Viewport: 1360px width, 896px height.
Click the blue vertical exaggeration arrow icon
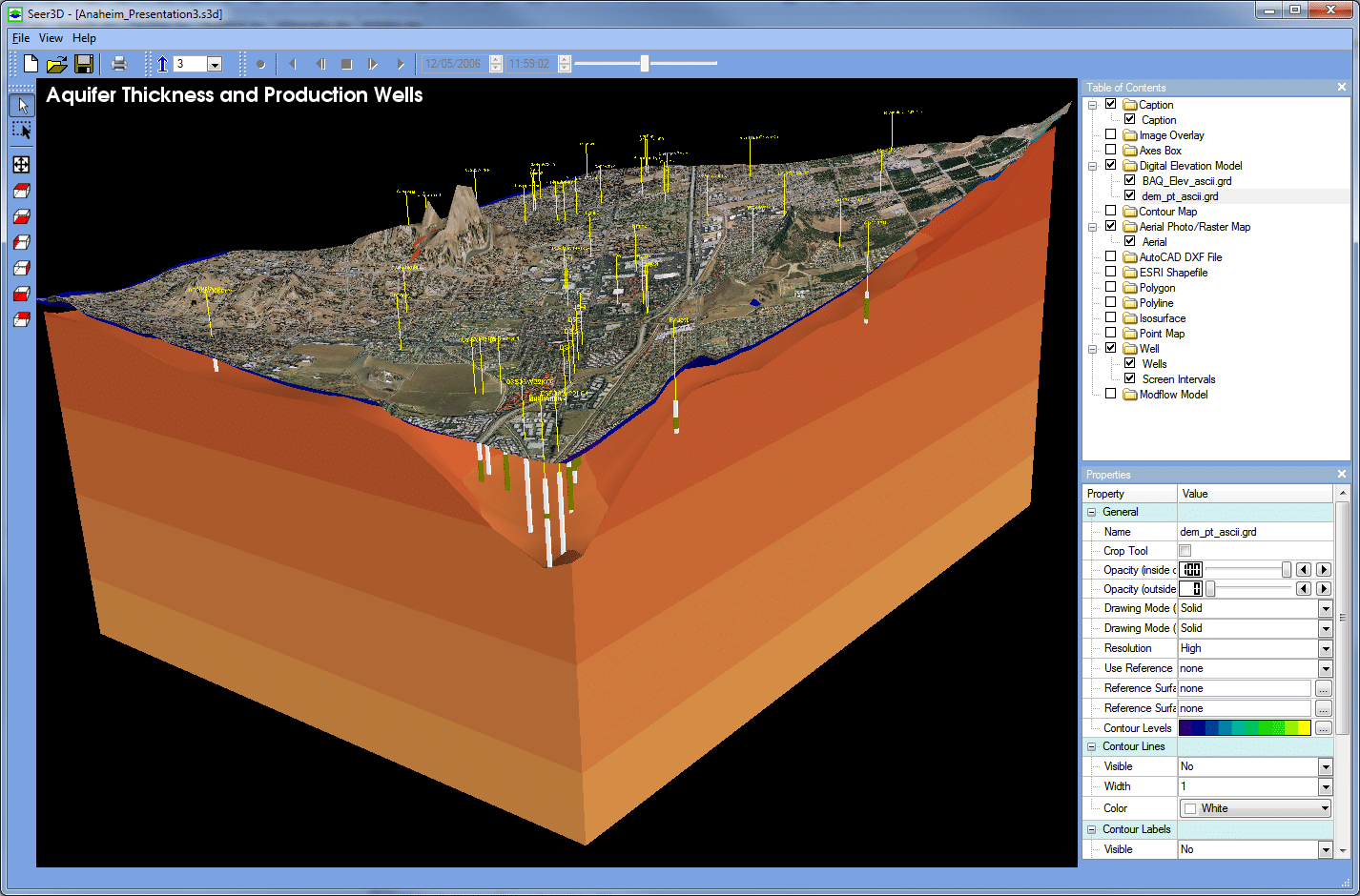tap(162, 64)
